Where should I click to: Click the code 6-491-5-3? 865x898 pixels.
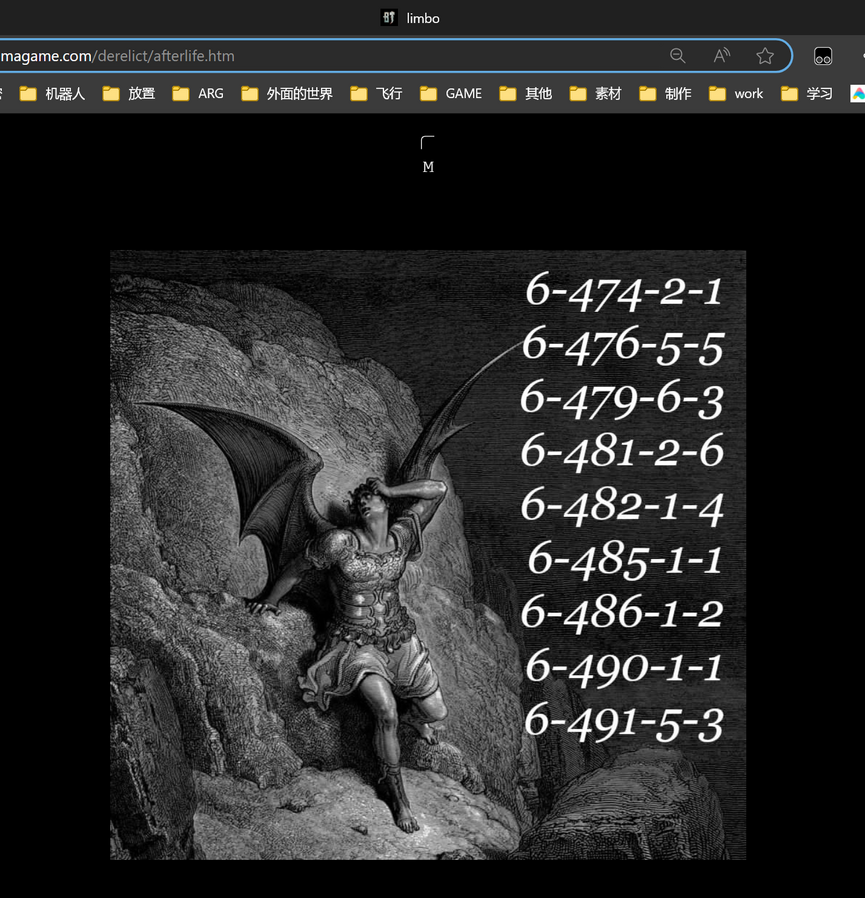click(x=624, y=722)
